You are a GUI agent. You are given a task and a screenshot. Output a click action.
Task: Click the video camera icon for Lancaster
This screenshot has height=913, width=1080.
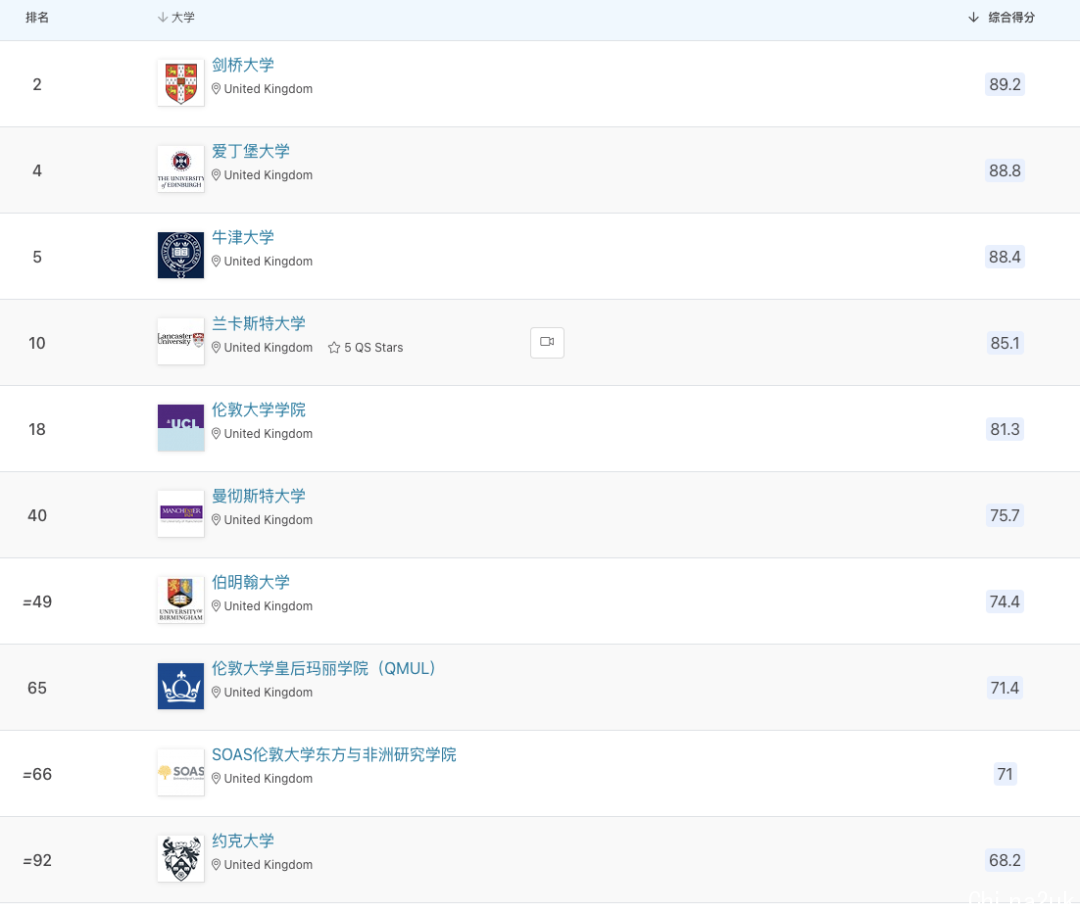547,342
